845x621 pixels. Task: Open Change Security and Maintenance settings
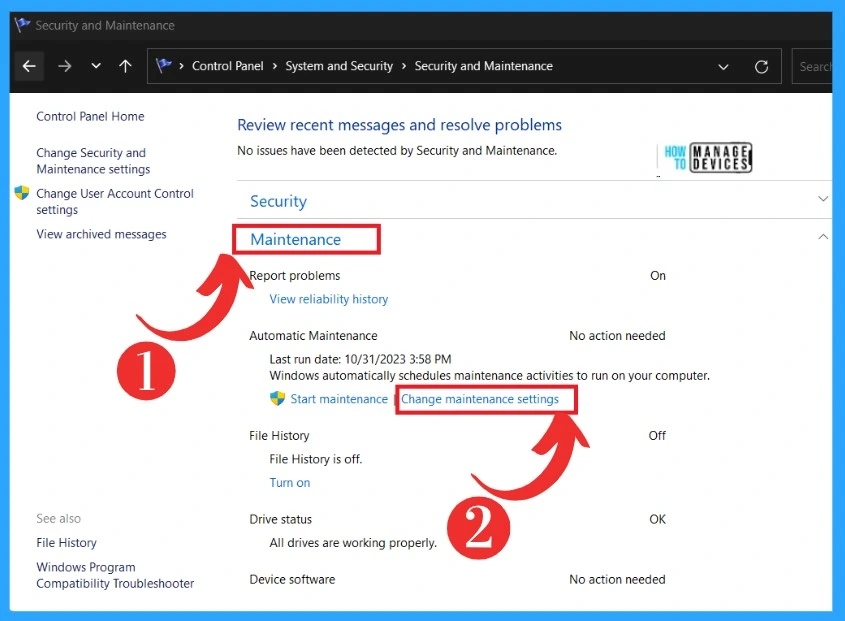(93, 161)
